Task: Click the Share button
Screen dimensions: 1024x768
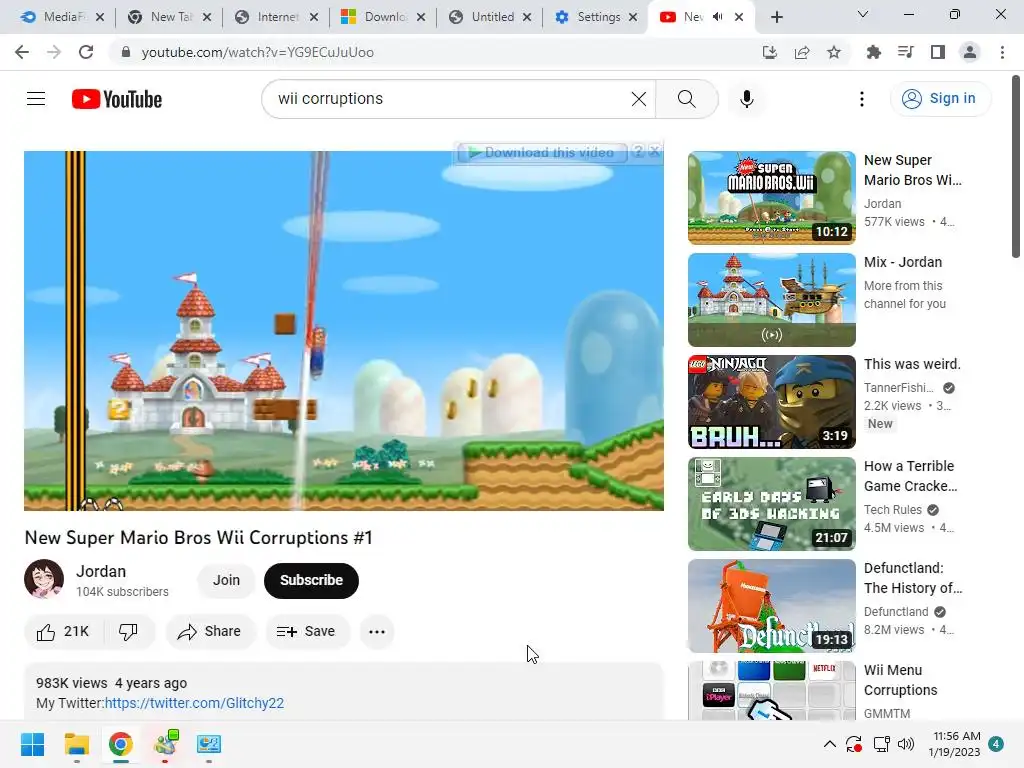Action: coord(210,632)
